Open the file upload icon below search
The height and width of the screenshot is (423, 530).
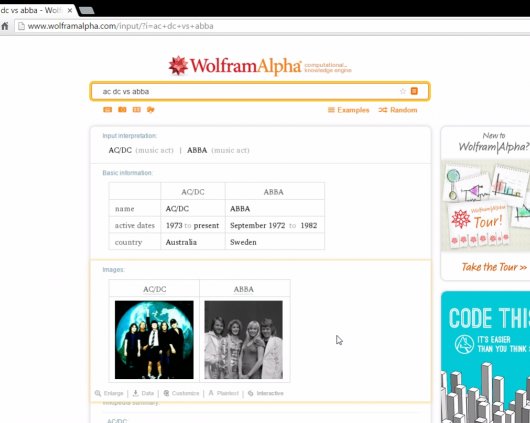tap(151, 110)
